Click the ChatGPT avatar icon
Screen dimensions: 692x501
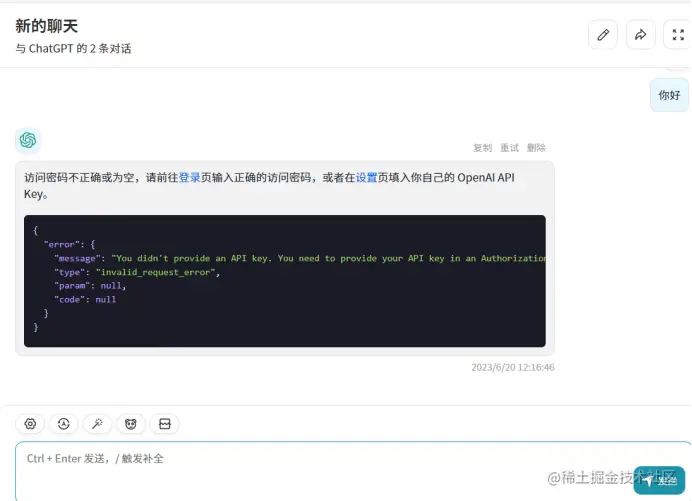[28, 140]
